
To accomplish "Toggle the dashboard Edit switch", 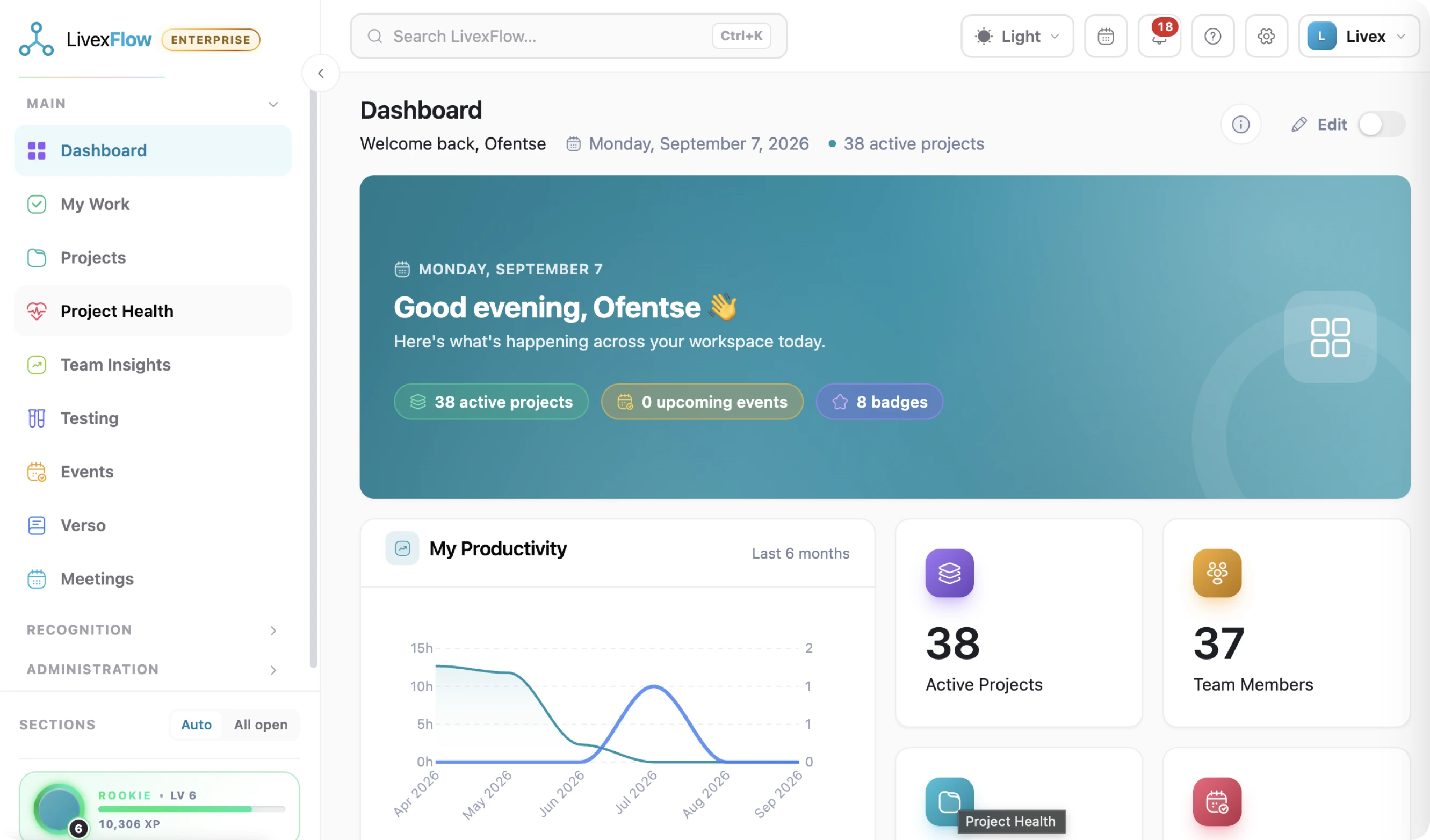I will coord(1381,124).
